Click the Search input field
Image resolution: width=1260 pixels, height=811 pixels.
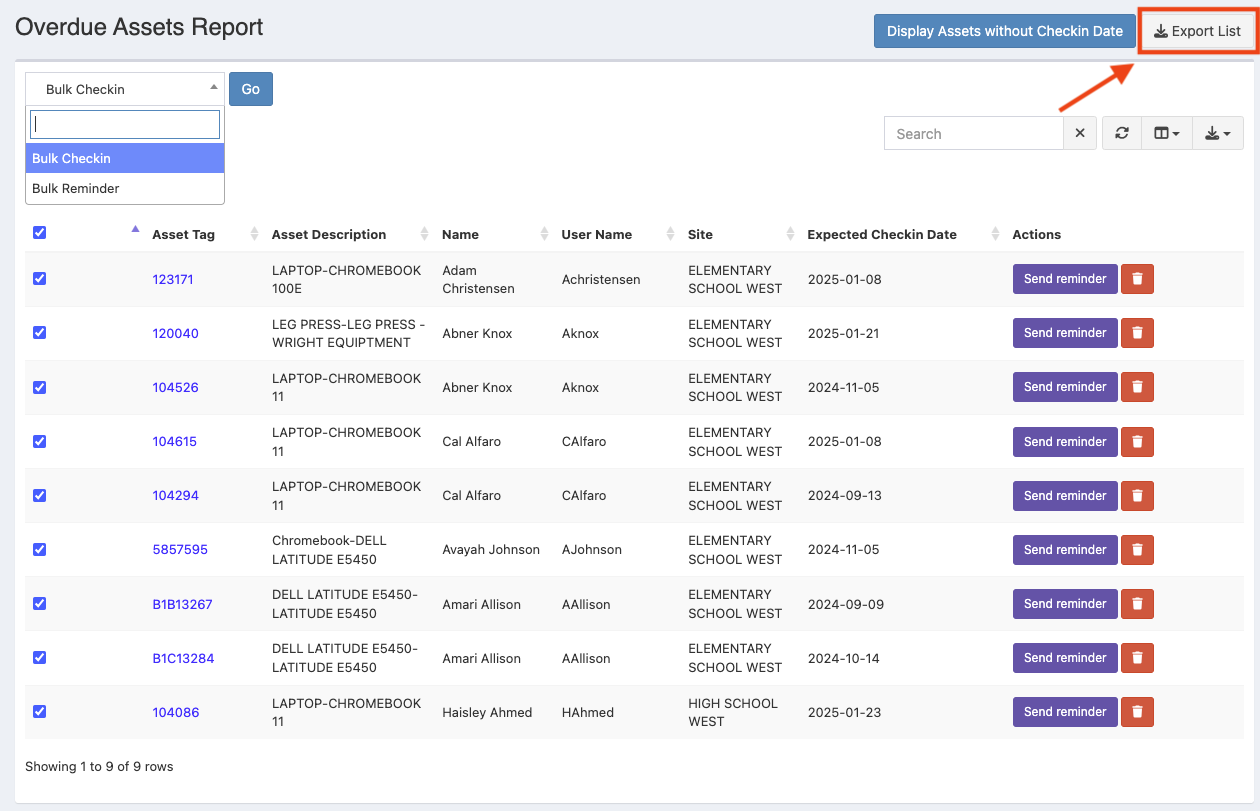973,134
